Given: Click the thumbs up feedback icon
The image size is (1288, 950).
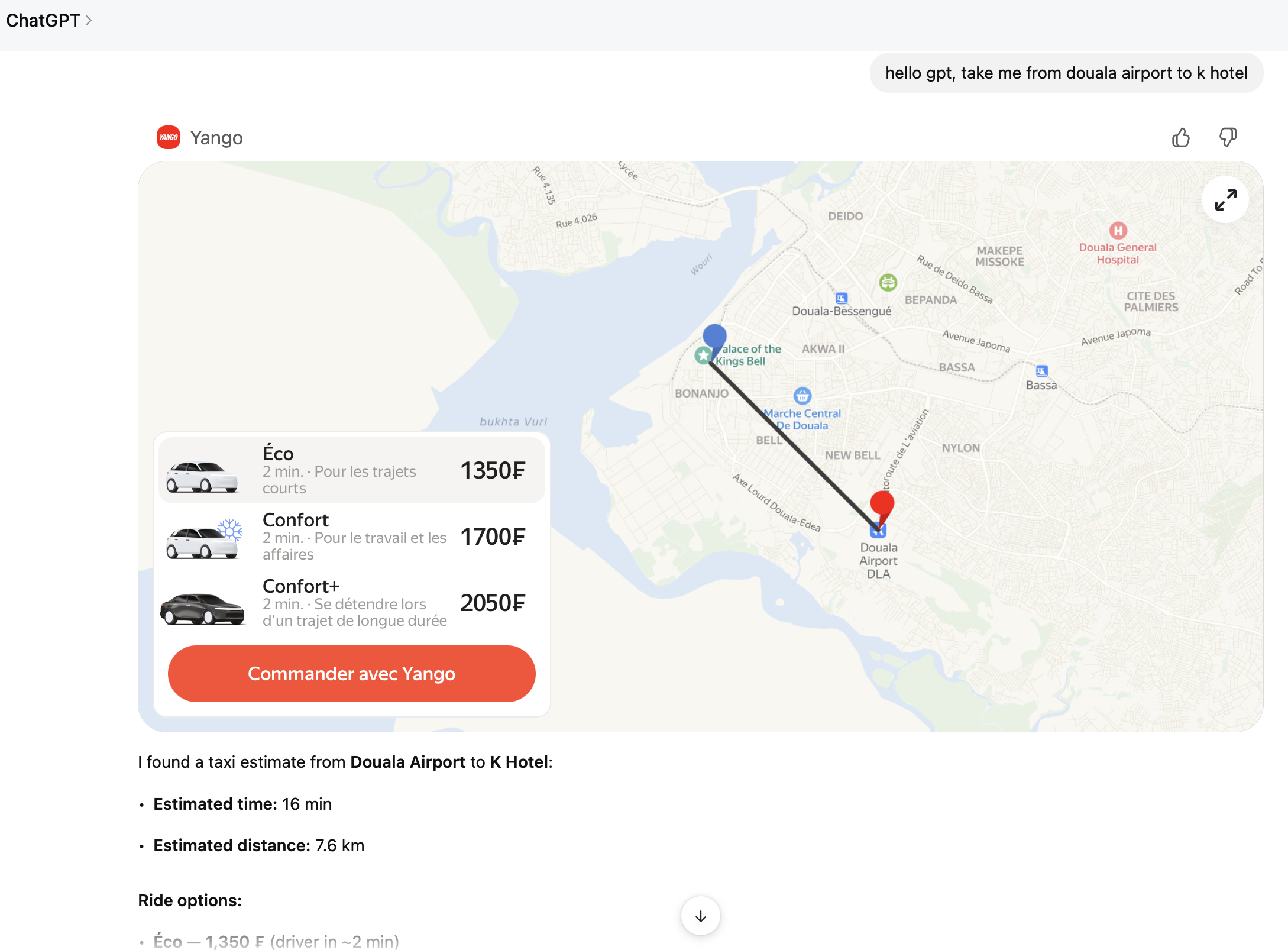Looking at the screenshot, I should pos(1180,137).
